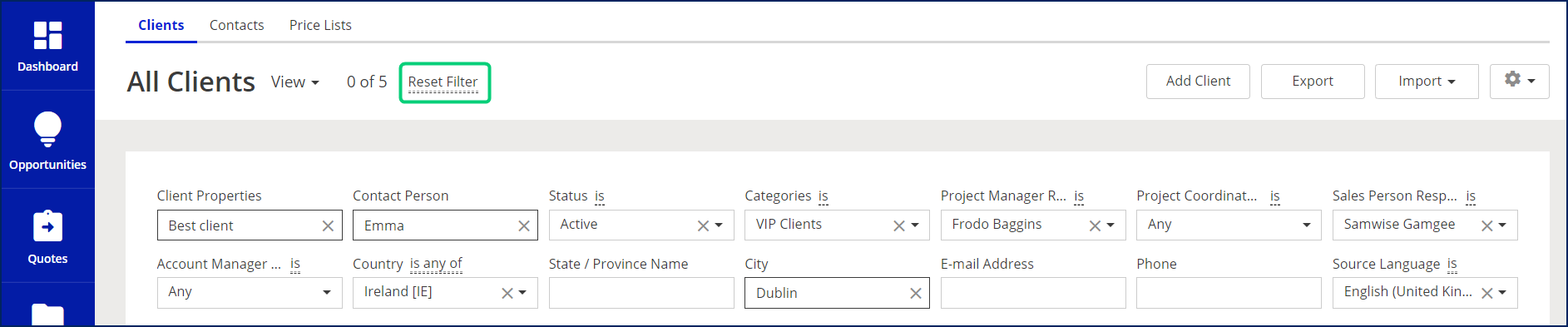
Task: Click the Add Client button
Action: coord(1198,81)
